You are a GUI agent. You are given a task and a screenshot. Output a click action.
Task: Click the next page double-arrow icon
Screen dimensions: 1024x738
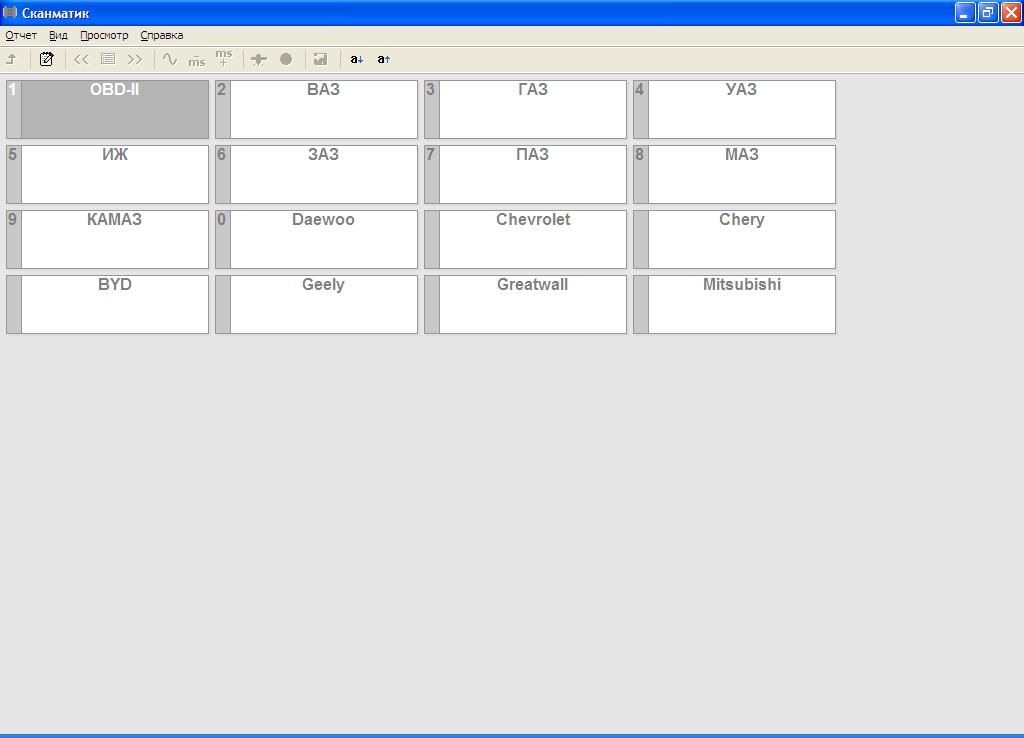pyautogui.click(x=135, y=59)
